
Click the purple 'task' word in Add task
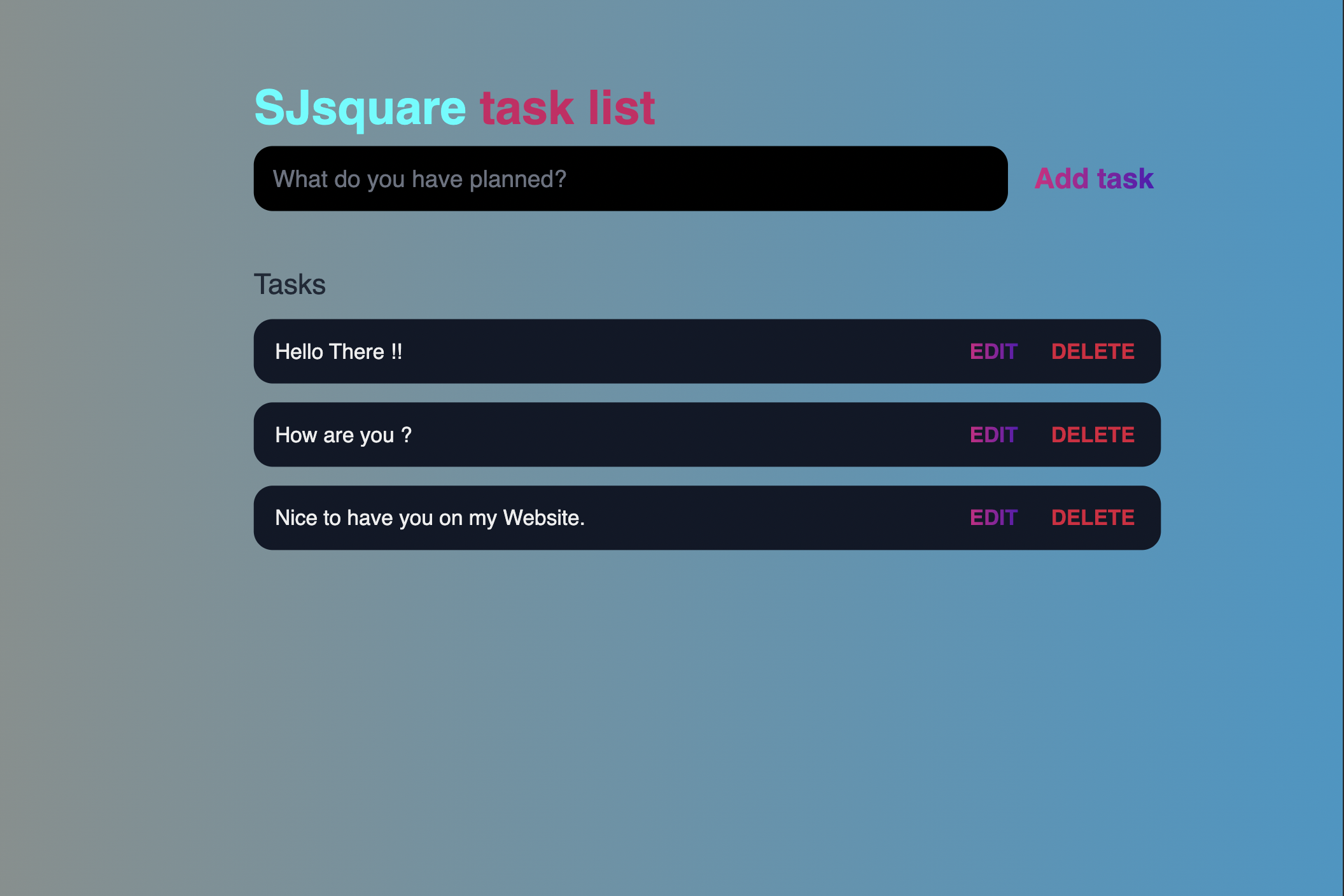1125,179
